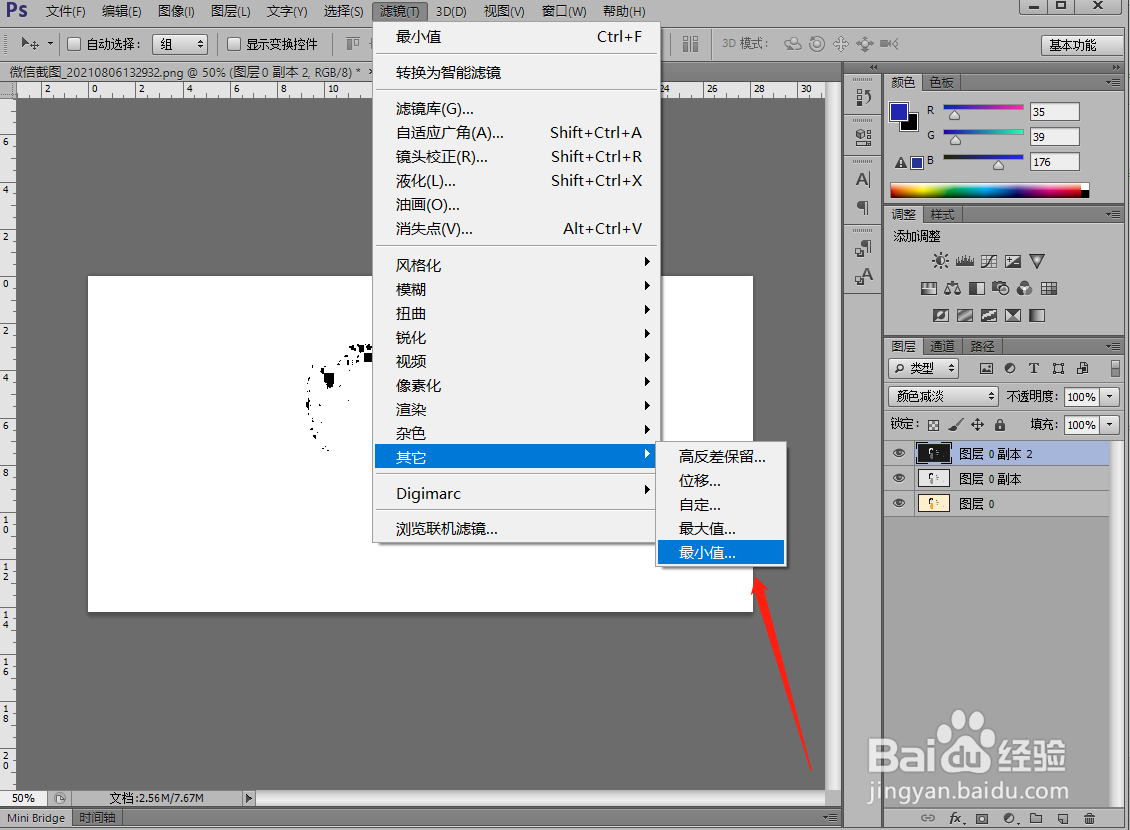Open the Paragraph panel icon
1130x830 pixels.
(x=863, y=208)
